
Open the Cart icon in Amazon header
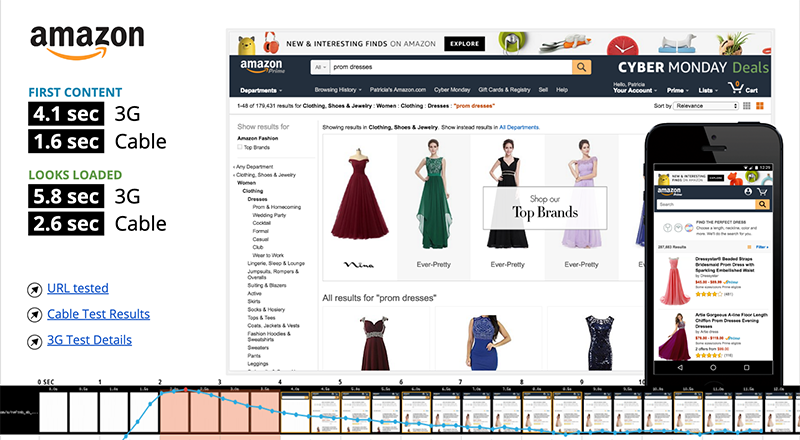click(x=742, y=88)
